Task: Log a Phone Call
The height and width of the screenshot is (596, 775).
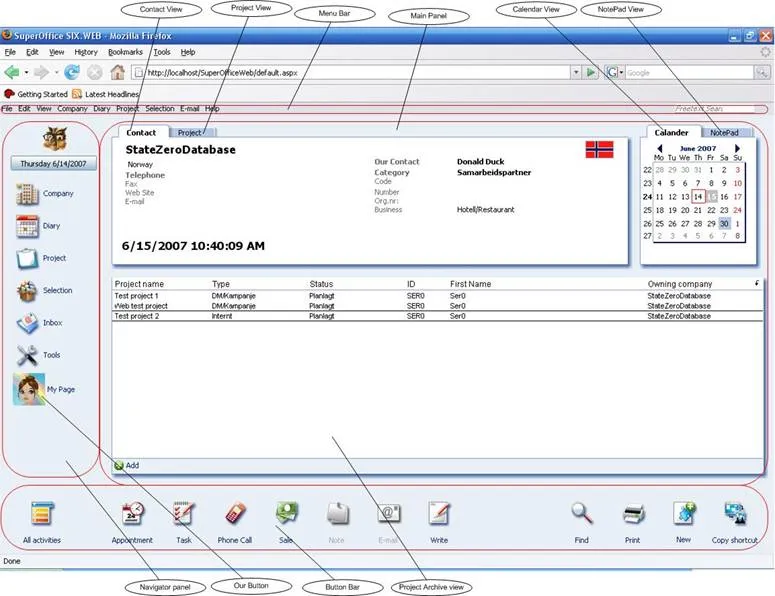Action: coord(235,514)
